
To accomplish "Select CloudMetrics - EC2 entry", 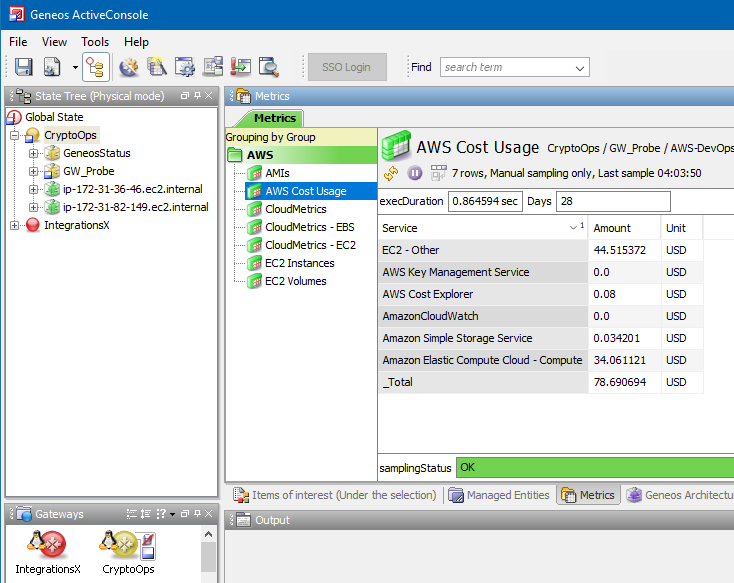I will [310, 245].
